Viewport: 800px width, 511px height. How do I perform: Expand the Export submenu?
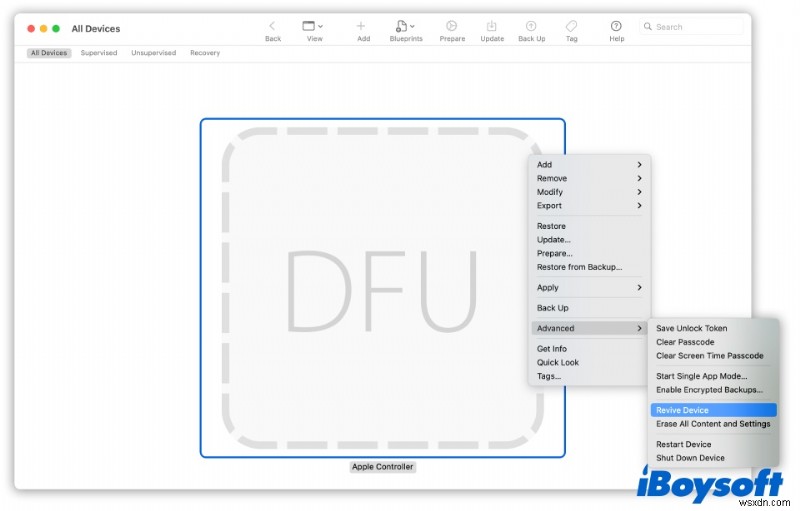[590, 206]
